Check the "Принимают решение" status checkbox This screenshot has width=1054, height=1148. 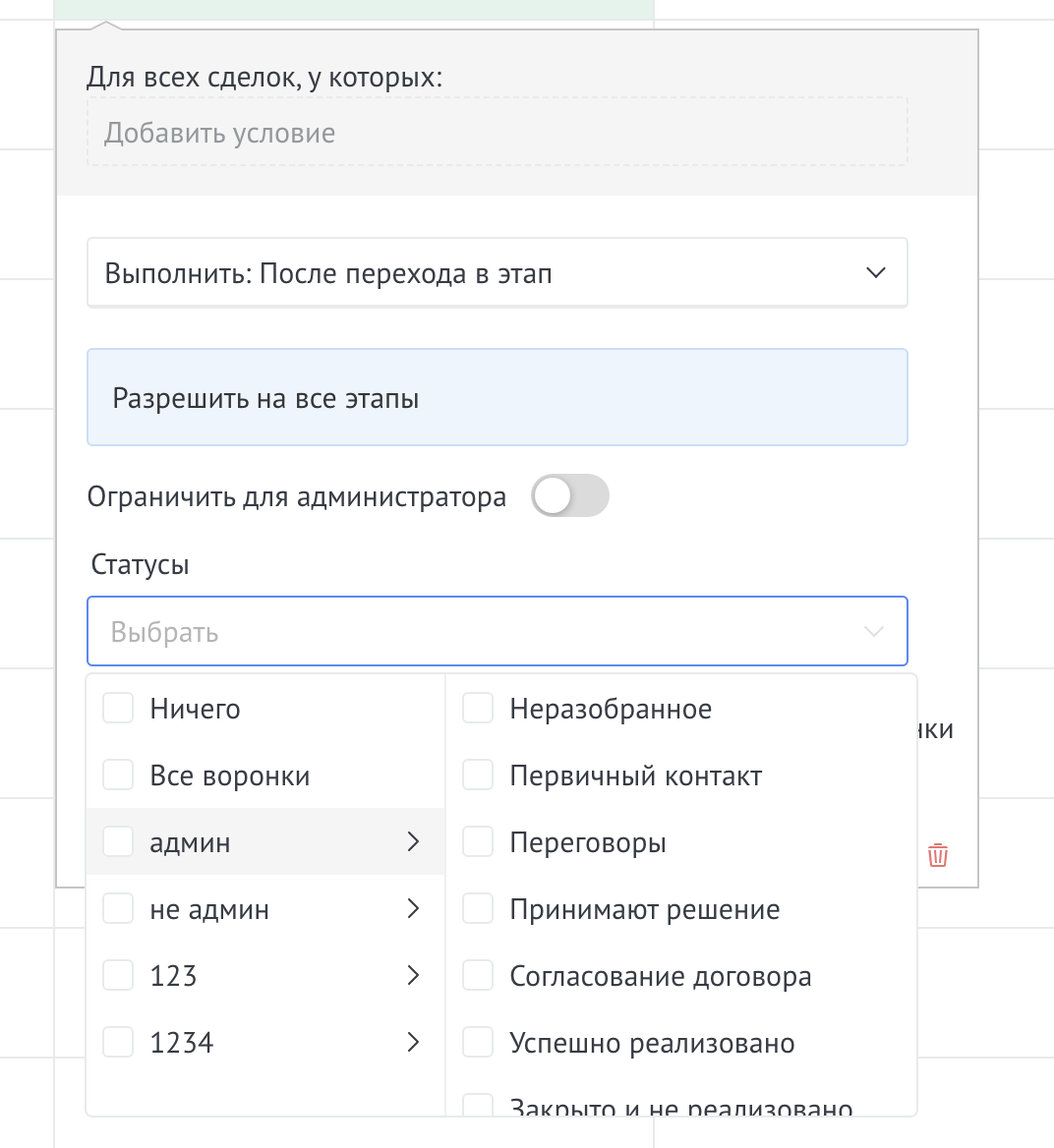(x=478, y=908)
